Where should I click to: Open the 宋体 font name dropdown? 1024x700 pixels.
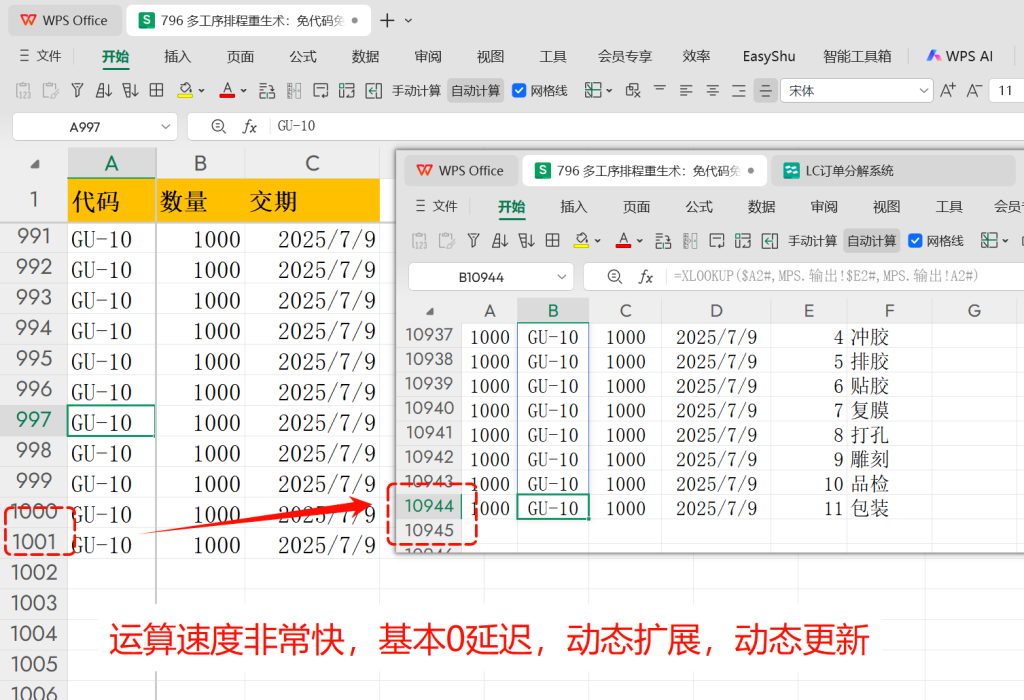923,91
